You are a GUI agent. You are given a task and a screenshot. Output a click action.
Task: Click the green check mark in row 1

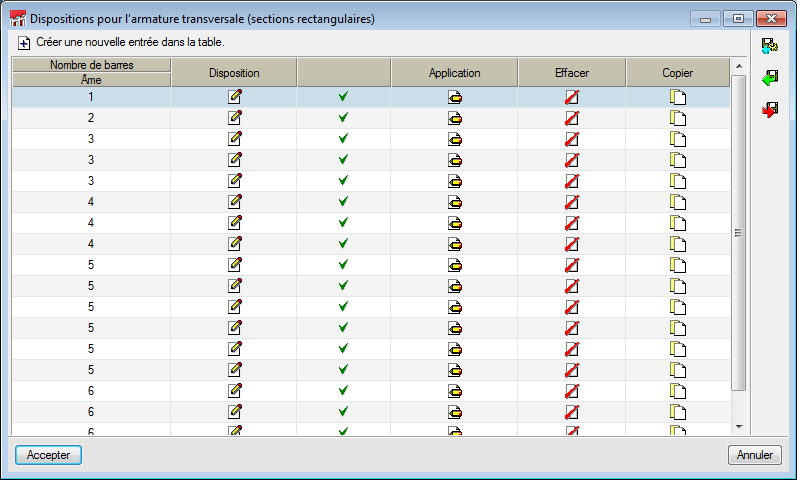click(344, 96)
